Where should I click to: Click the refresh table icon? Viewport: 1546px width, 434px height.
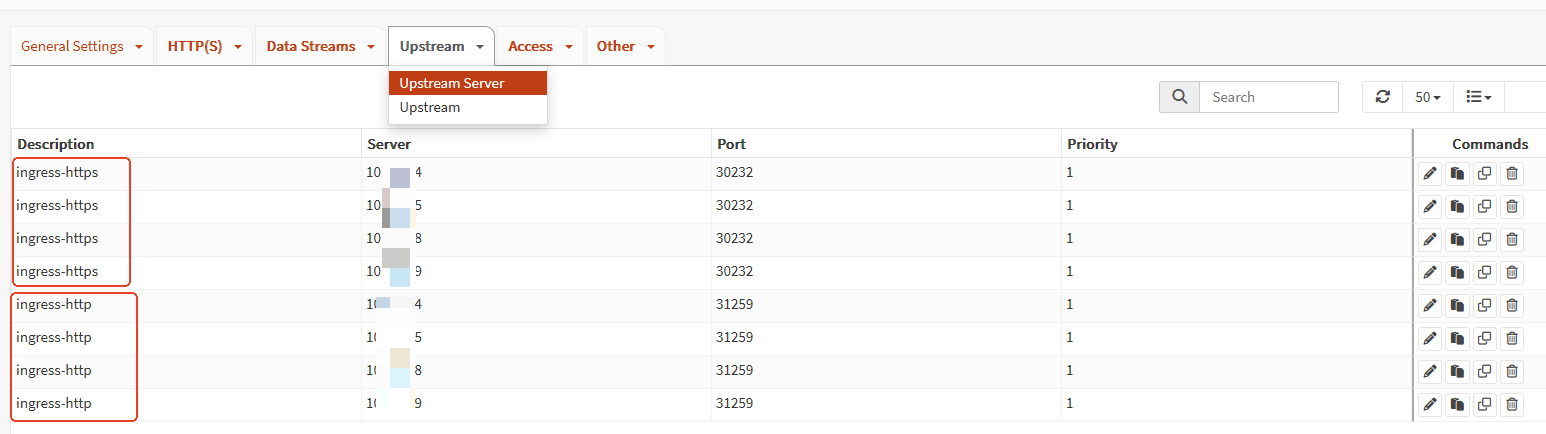pos(1383,97)
